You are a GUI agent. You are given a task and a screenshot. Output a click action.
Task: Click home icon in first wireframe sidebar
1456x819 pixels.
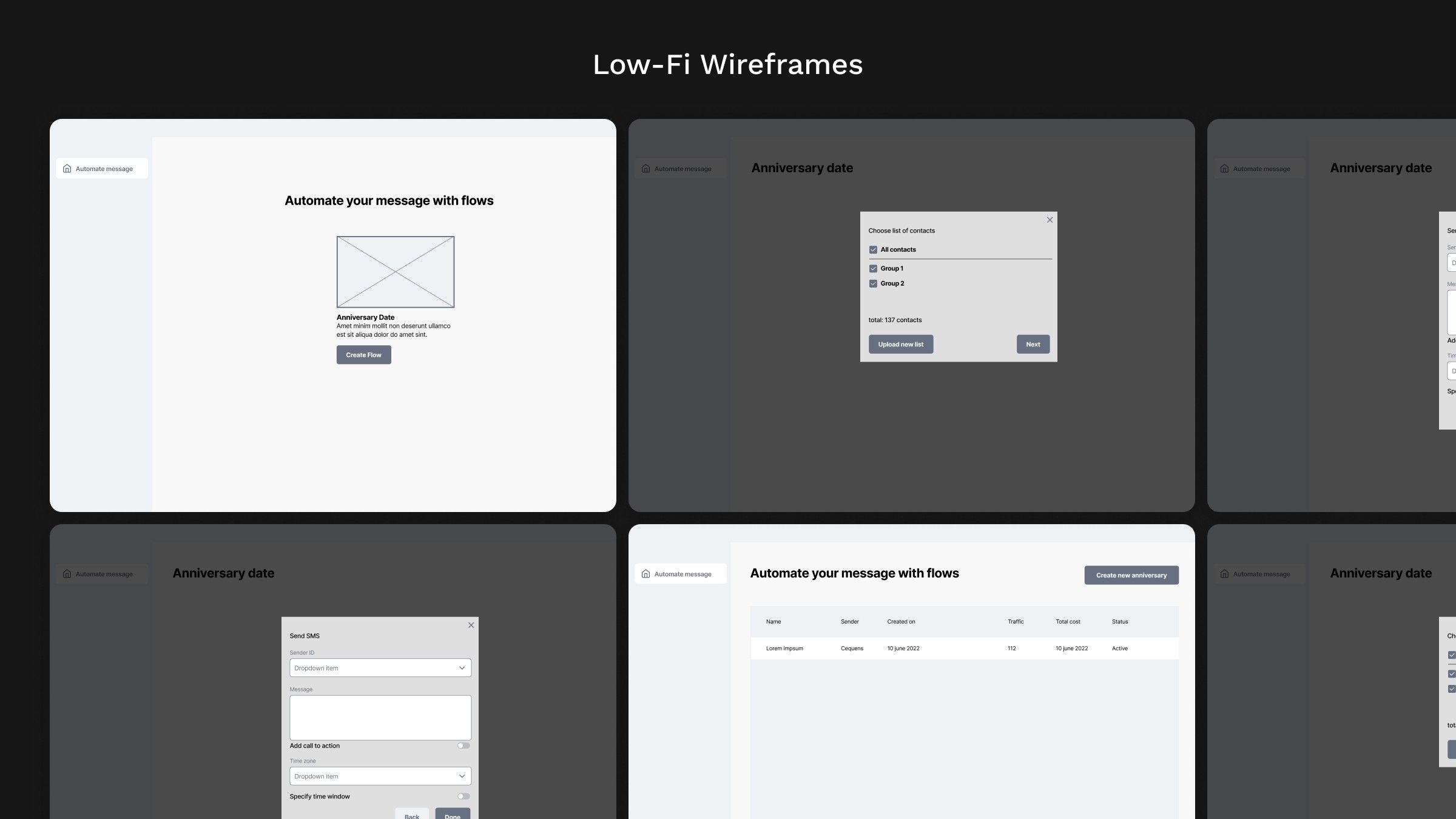coord(67,169)
